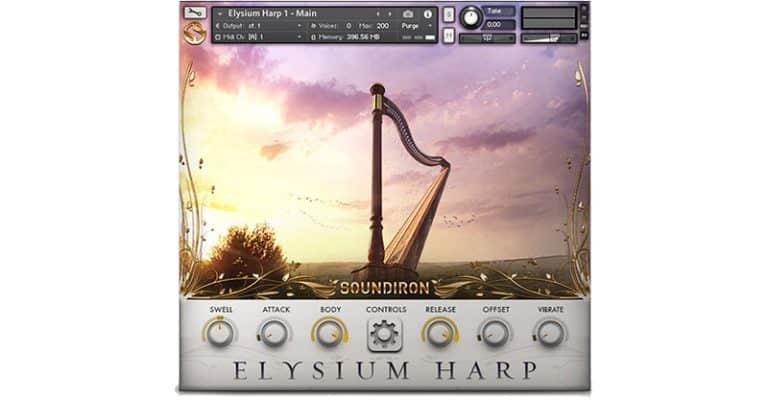Turn the Swell knob
The image size is (768, 400).
(x=219, y=333)
